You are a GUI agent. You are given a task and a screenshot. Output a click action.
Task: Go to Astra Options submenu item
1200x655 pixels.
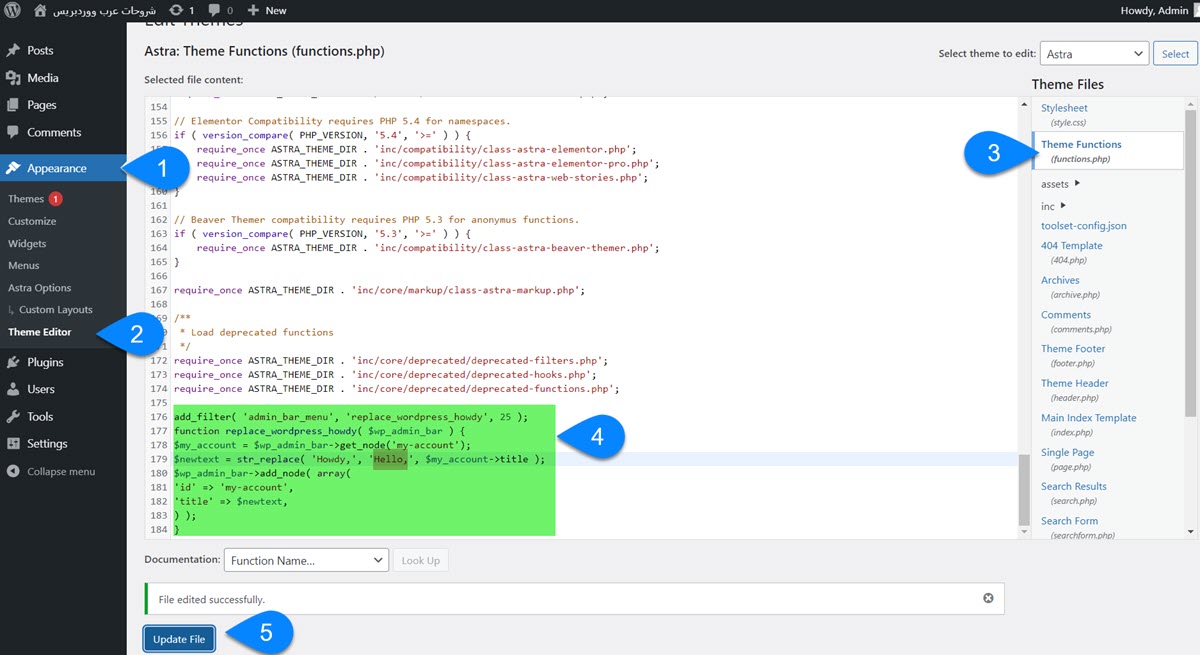(x=40, y=288)
